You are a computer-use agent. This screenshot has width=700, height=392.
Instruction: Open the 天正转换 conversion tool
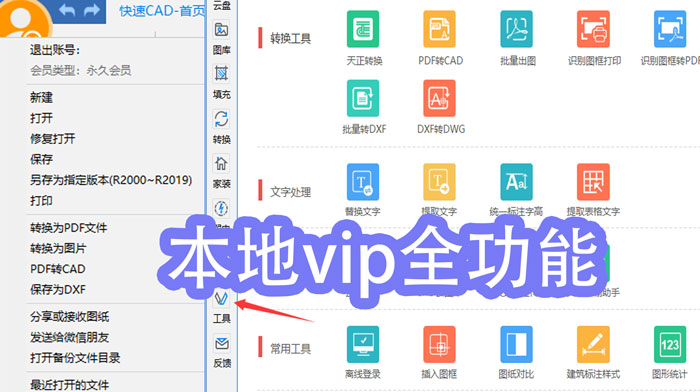[362, 29]
